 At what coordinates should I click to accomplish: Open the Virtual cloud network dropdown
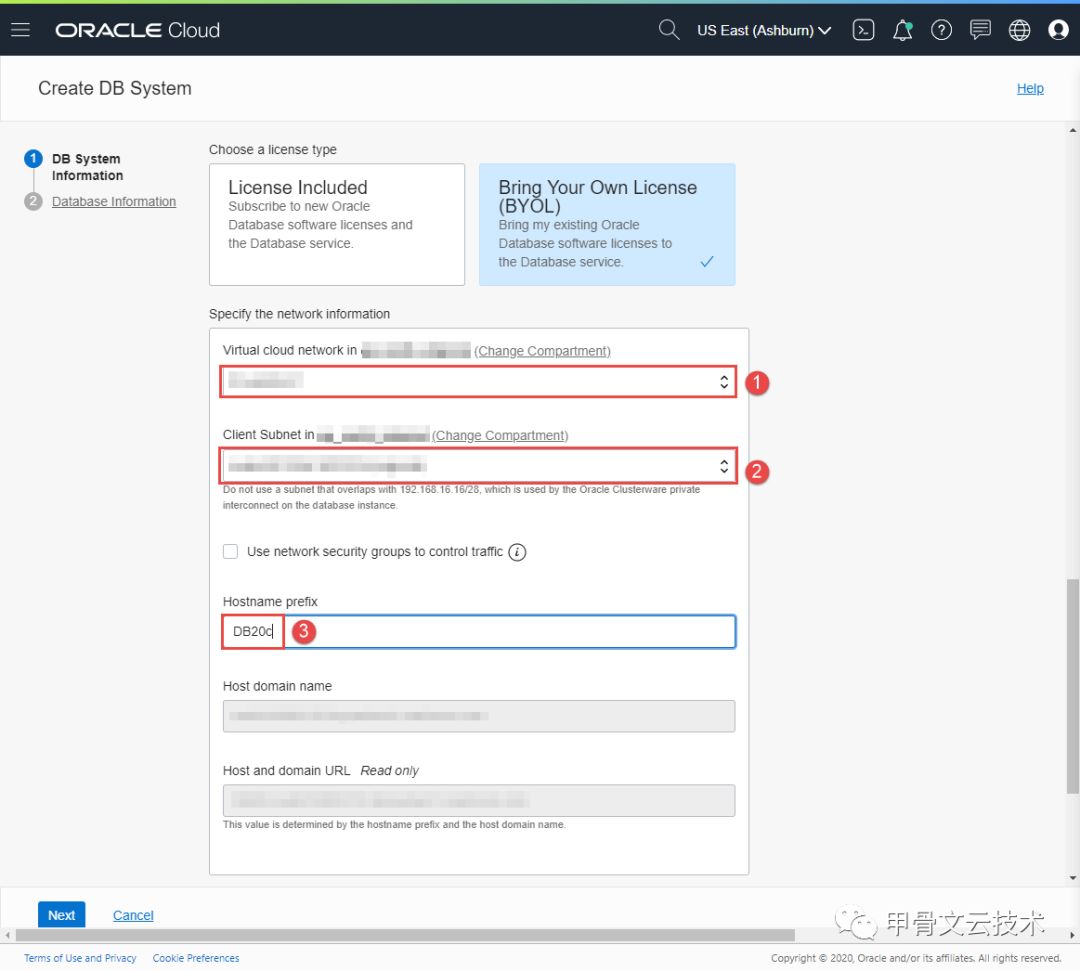click(478, 382)
